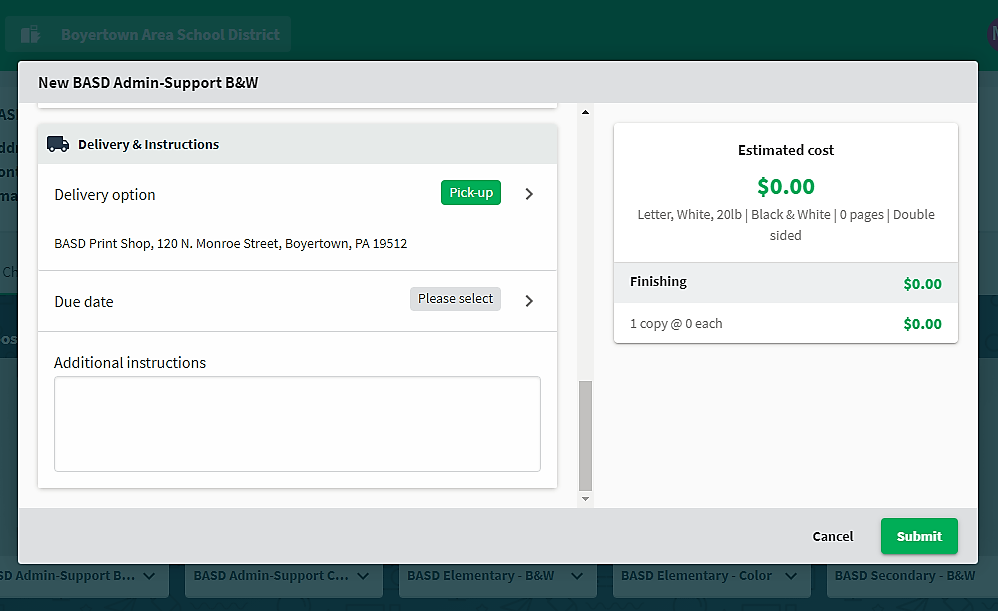Image resolution: width=998 pixels, height=611 pixels.
Task: Open the BASD Admin-Support C... dropdown
Action: (282, 576)
